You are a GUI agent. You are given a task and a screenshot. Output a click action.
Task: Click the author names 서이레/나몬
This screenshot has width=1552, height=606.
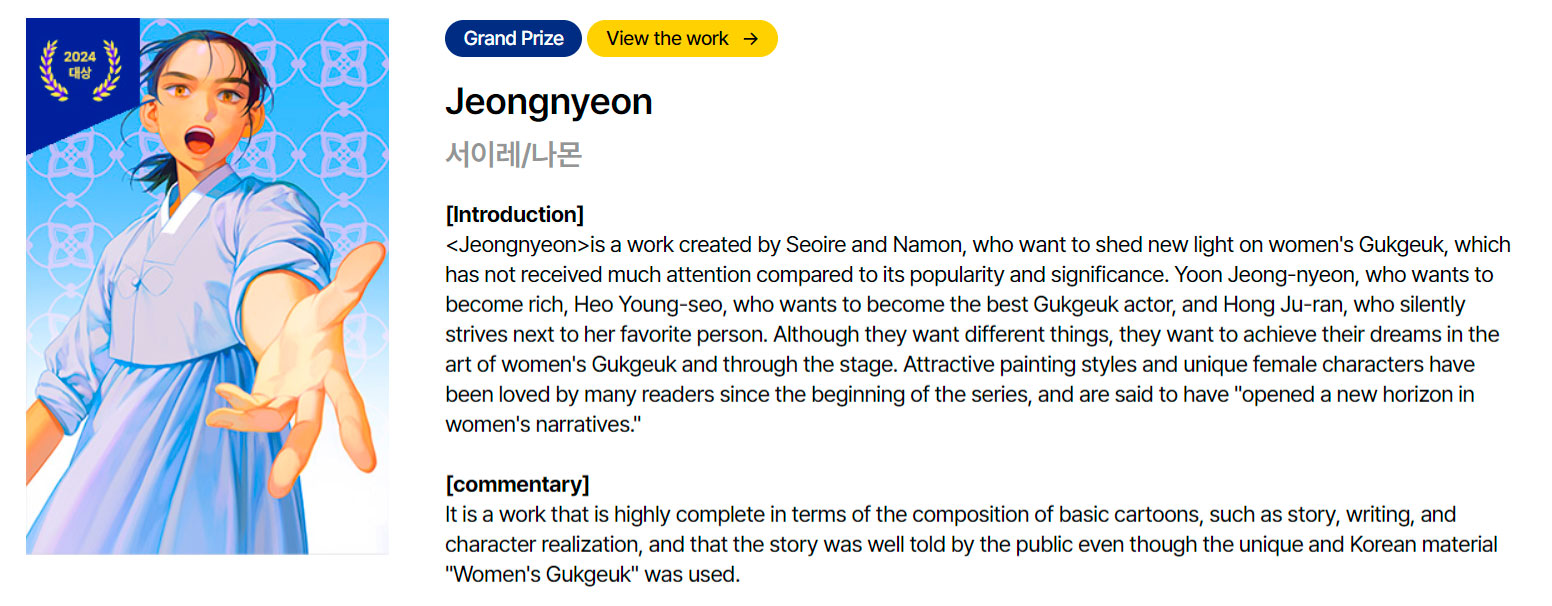coord(513,154)
